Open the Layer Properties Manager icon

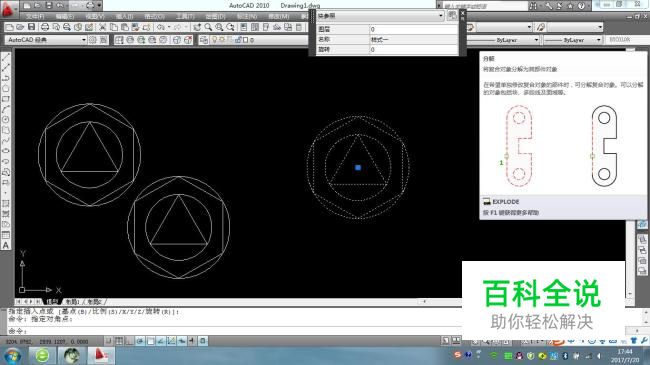coord(203,40)
